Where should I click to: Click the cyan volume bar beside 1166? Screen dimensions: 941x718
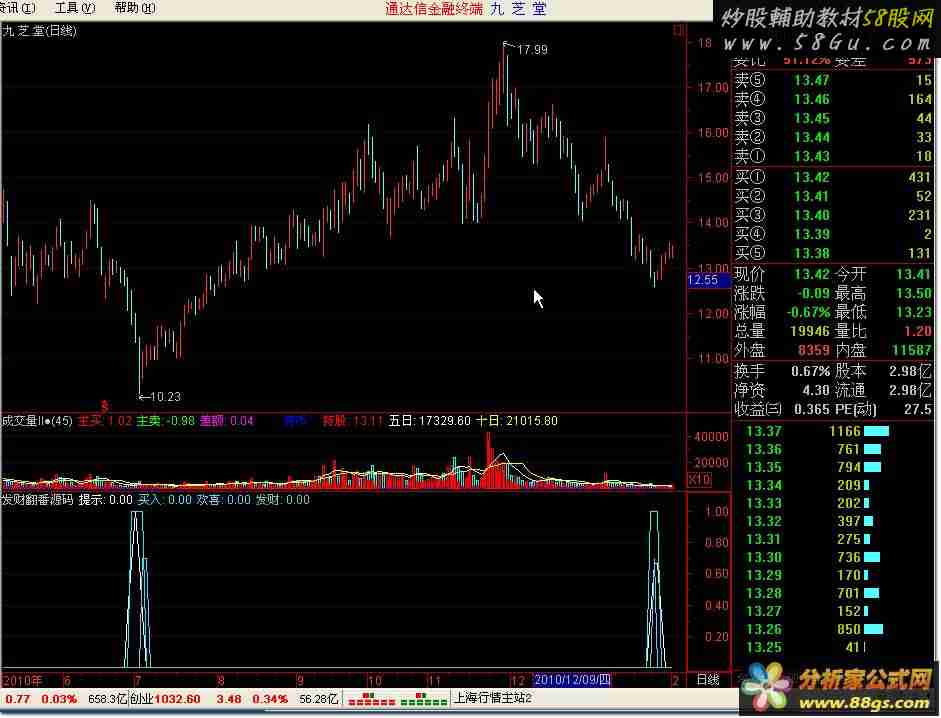tap(876, 431)
